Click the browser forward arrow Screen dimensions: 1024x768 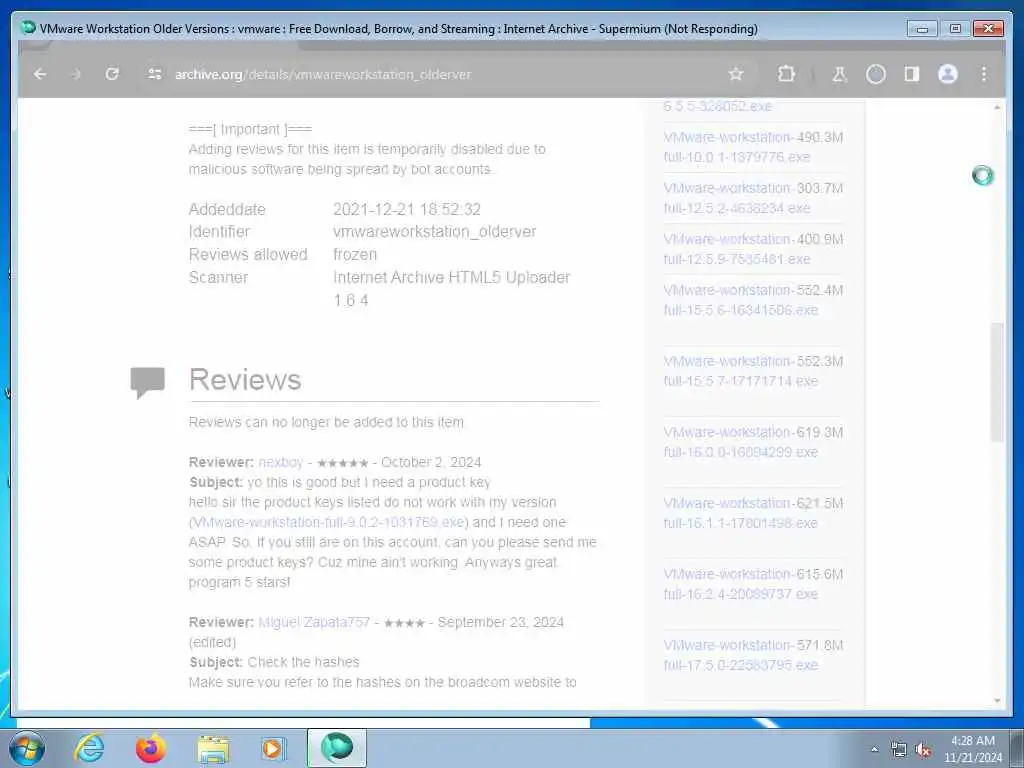(x=76, y=74)
